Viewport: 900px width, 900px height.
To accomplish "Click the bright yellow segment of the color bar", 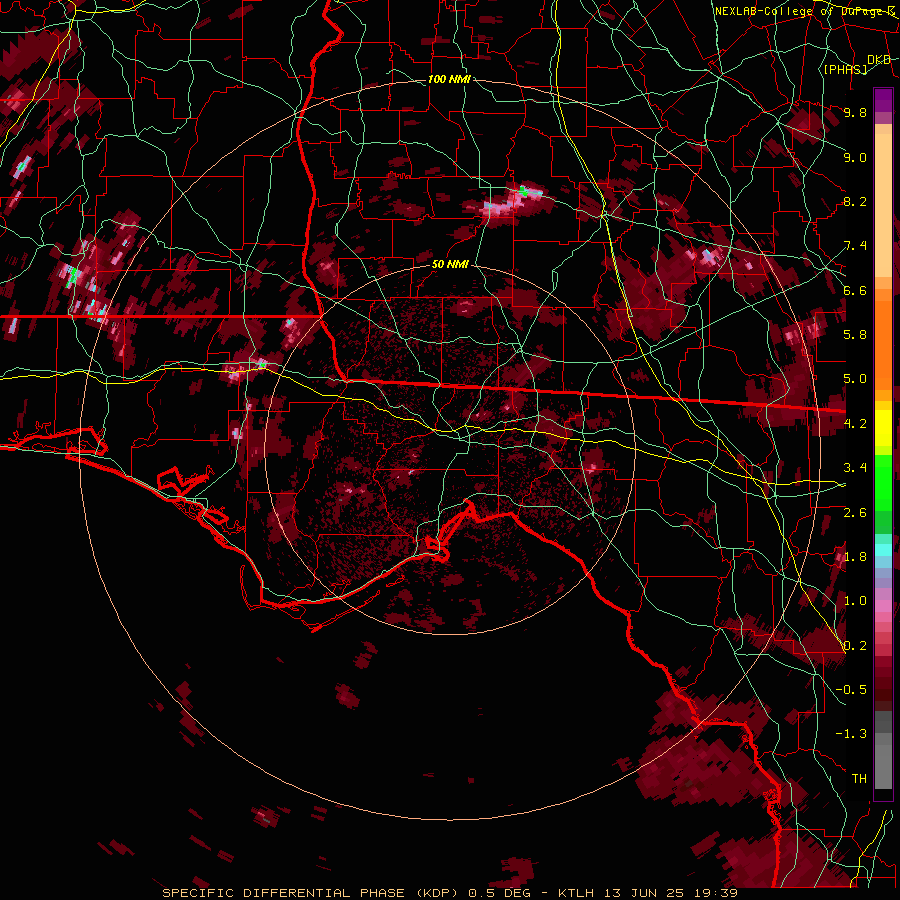I will (x=883, y=428).
